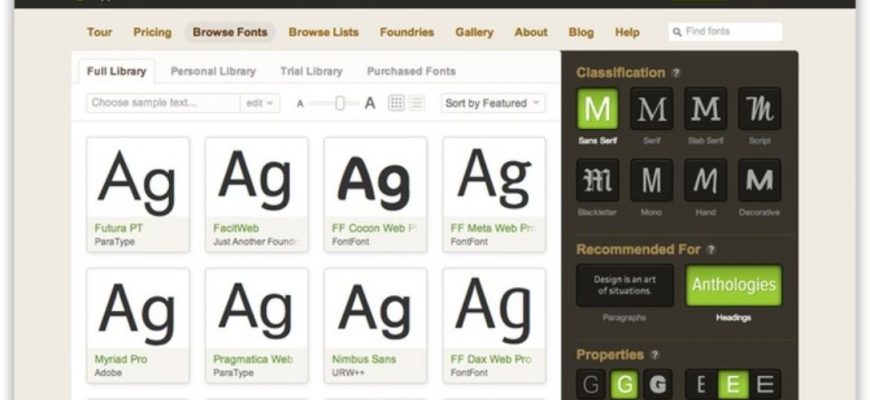
Task: Select the Mono classification icon
Action: [x=651, y=180]
